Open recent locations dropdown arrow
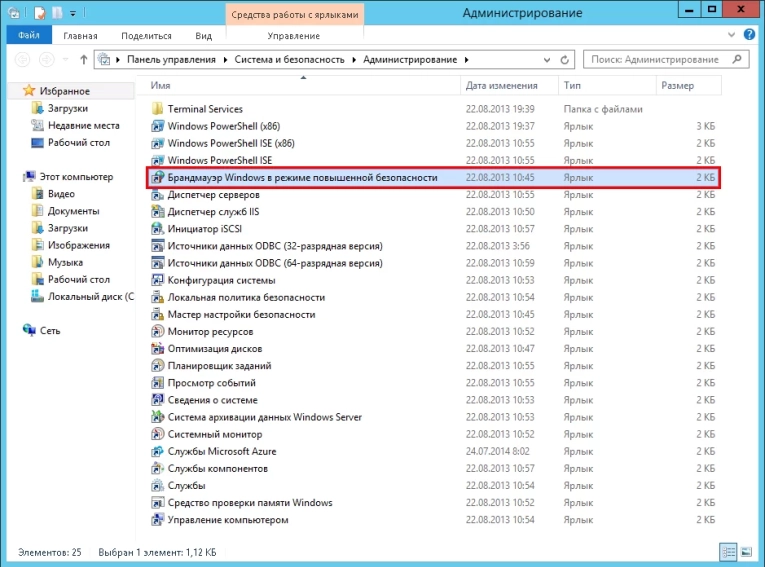The height and width of the screenshot is (567, 765). [x=65, y=60]
